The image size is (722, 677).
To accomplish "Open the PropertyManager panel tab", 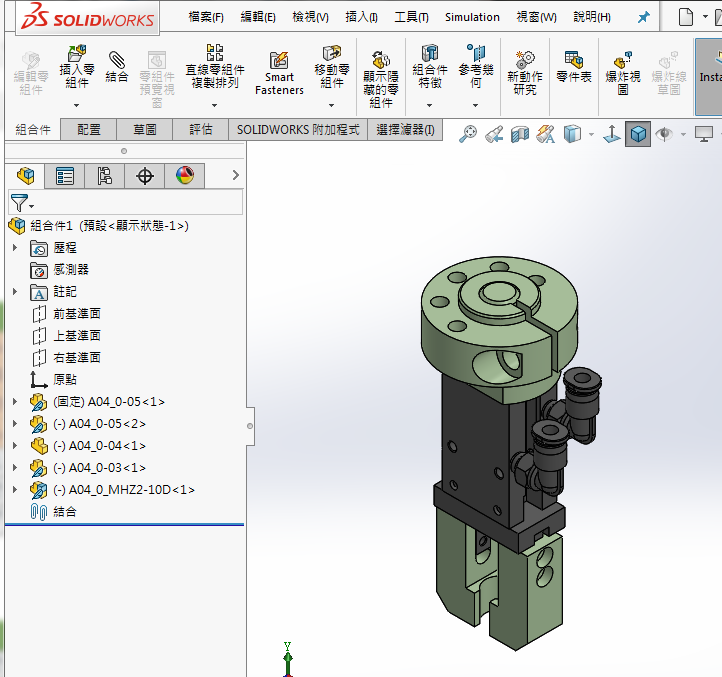I will pos(64,175).
